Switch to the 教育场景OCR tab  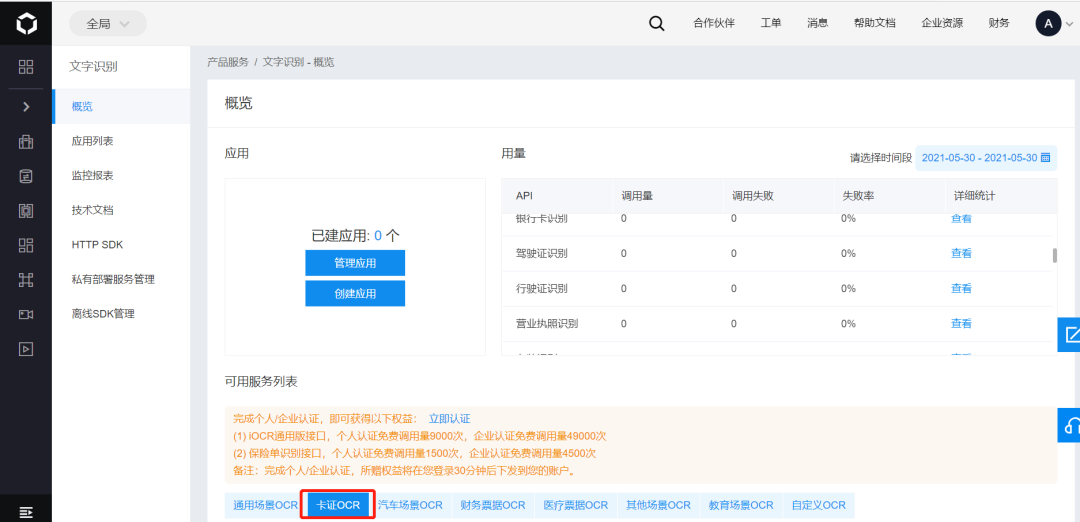(740, 505)
